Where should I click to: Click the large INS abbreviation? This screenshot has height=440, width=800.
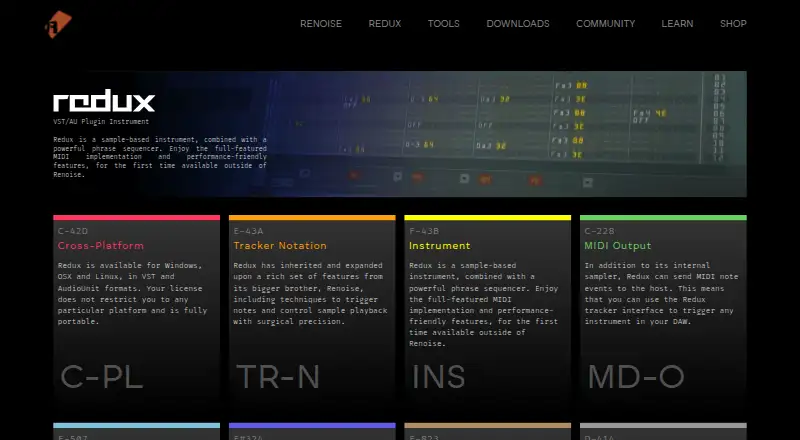[x=438, y=377]
